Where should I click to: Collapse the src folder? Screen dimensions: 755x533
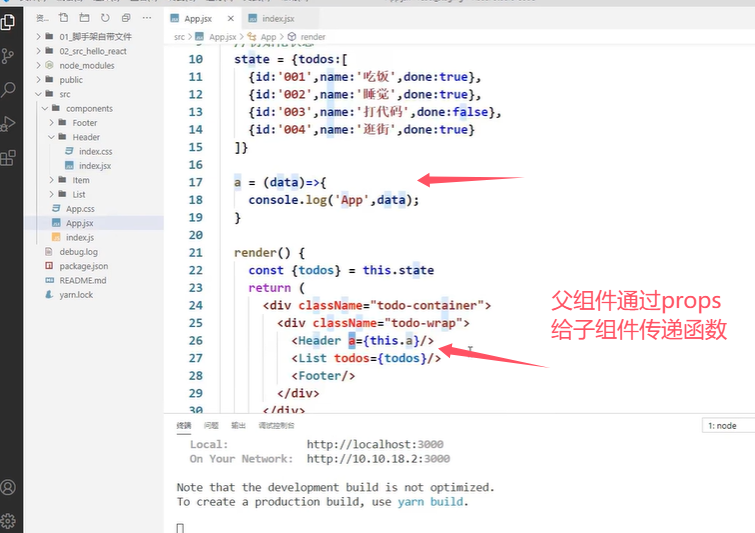pos(65,94)
